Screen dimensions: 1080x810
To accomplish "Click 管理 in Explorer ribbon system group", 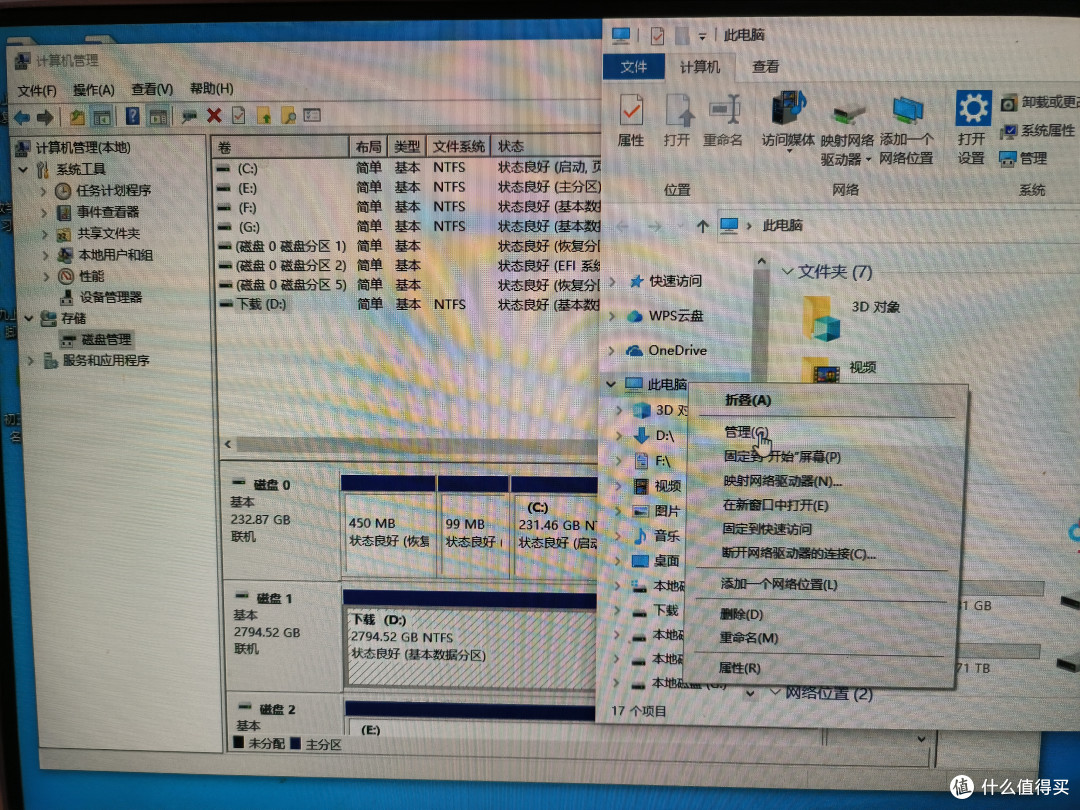I will 1024,158.
